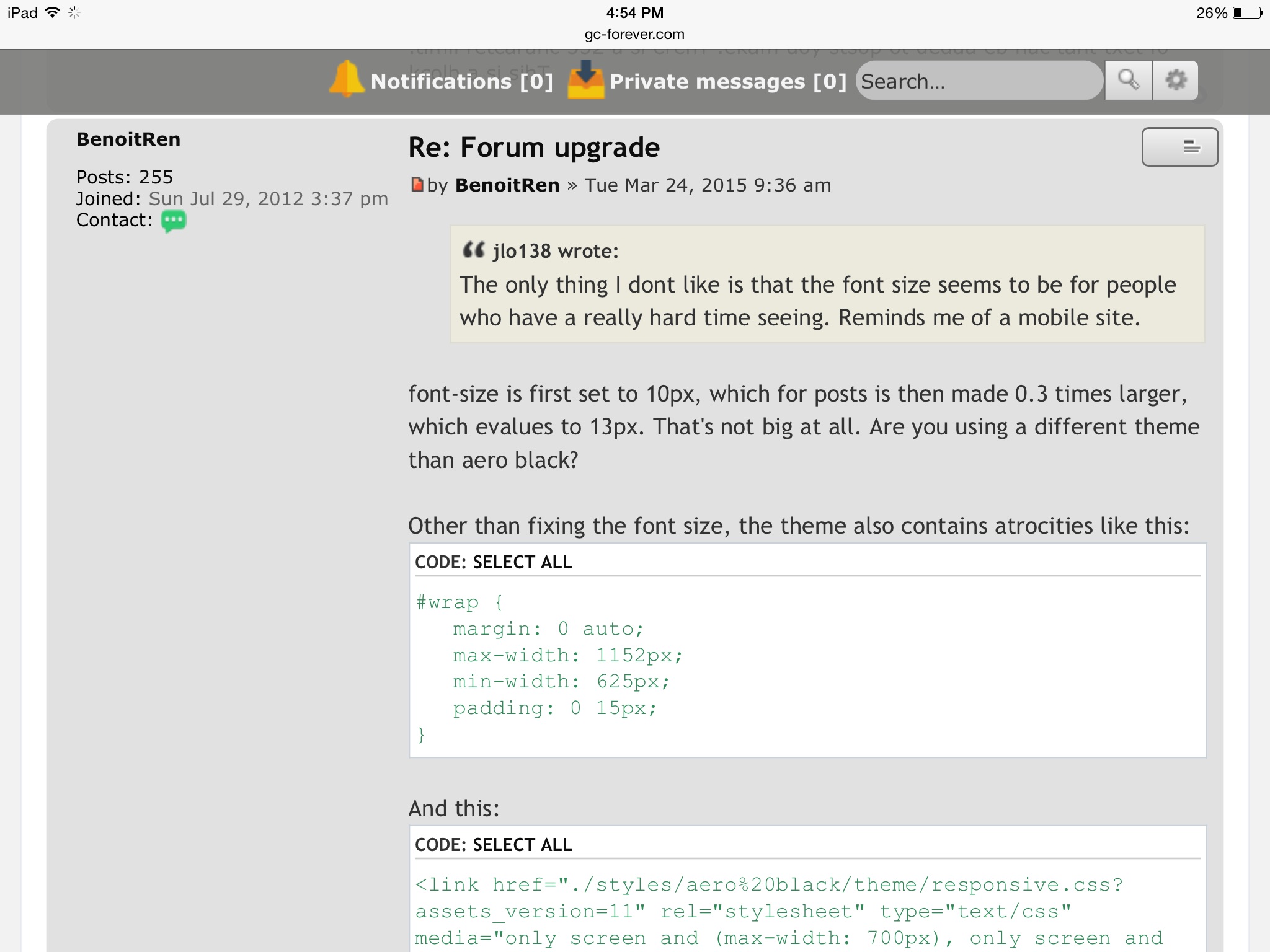
Task: Click BenoitRen author link in the post byline
Action: (x=507, y=185)
